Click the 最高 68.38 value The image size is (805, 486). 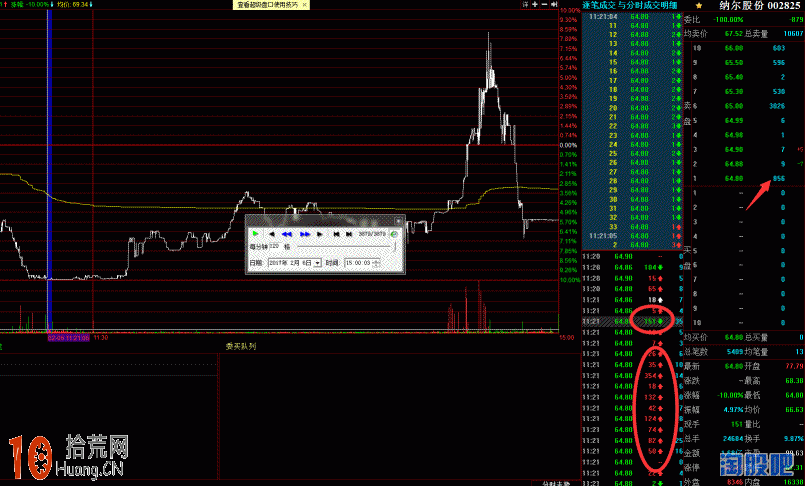[x=794, y=381]
